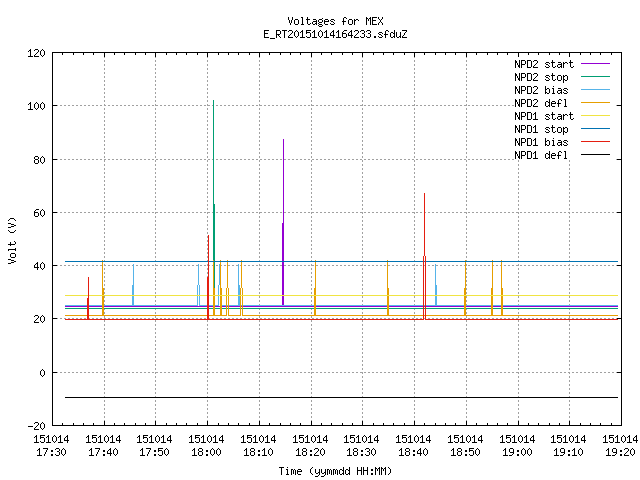Click the y-axis tick label 120

pyautogui.click(x=36, y=53)
